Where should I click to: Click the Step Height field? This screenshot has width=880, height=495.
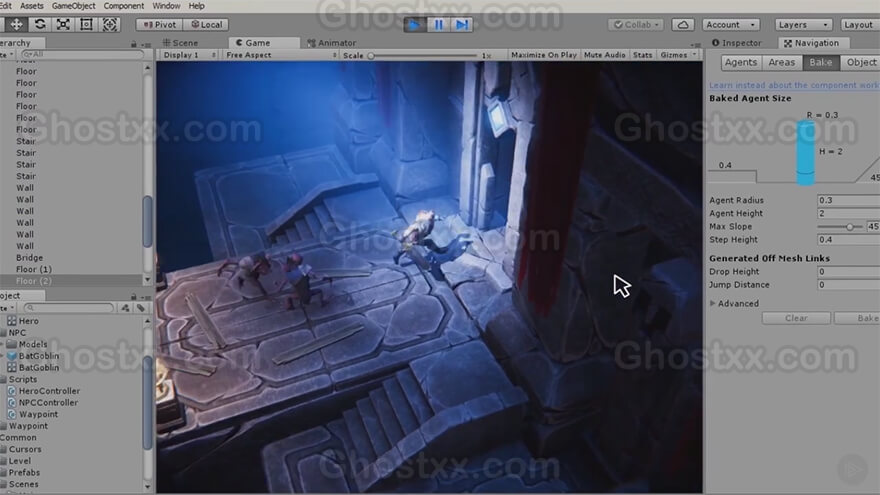click(848, 240)
